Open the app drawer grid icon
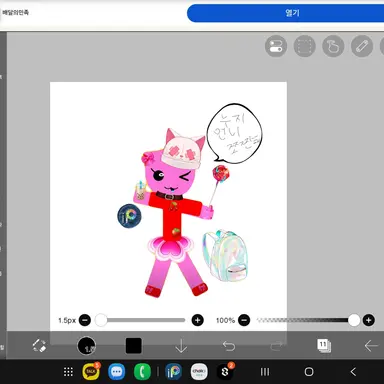 click(x=68, y=372)
